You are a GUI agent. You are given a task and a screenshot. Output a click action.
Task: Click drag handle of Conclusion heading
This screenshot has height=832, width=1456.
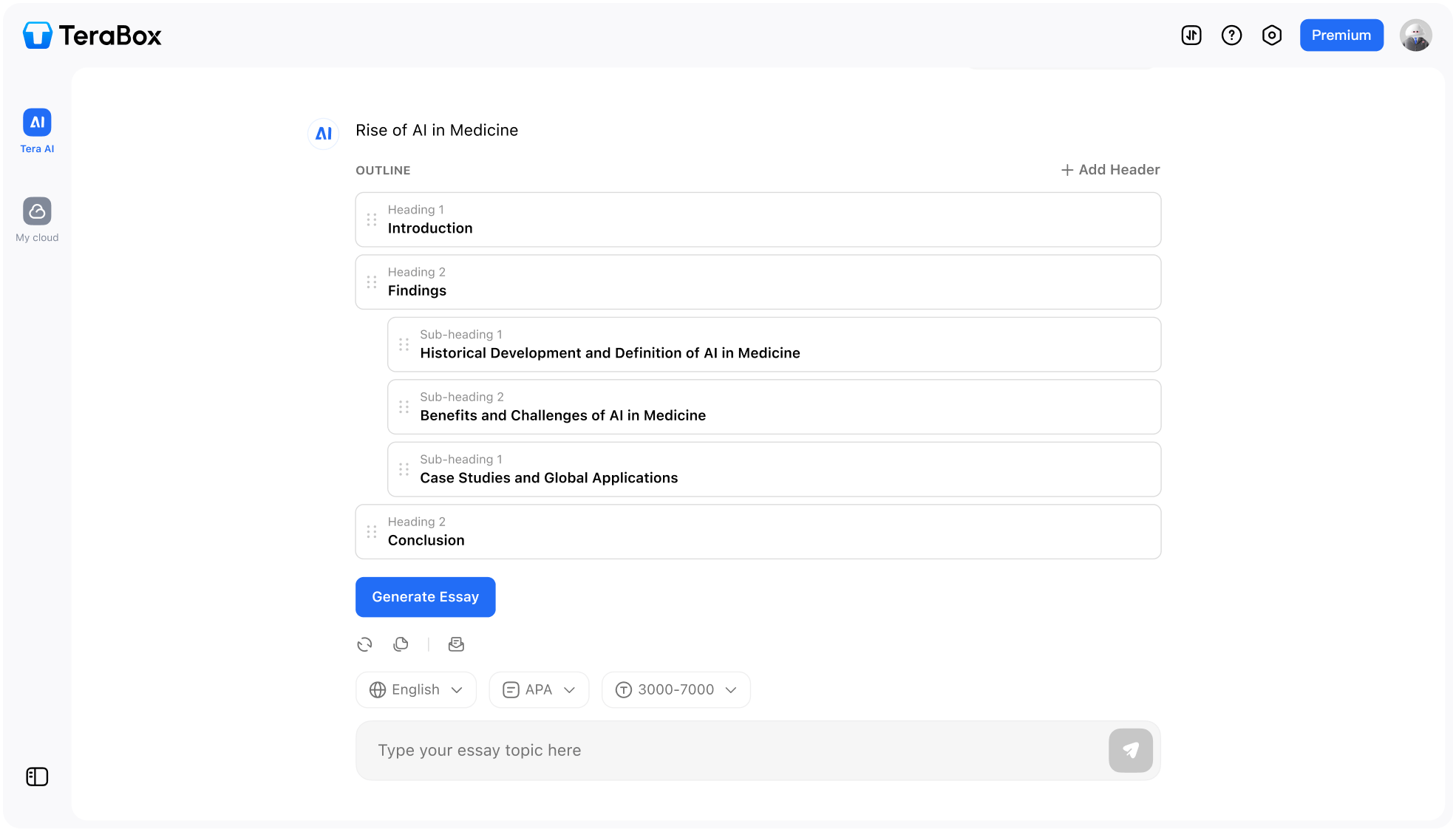(372, 532)
